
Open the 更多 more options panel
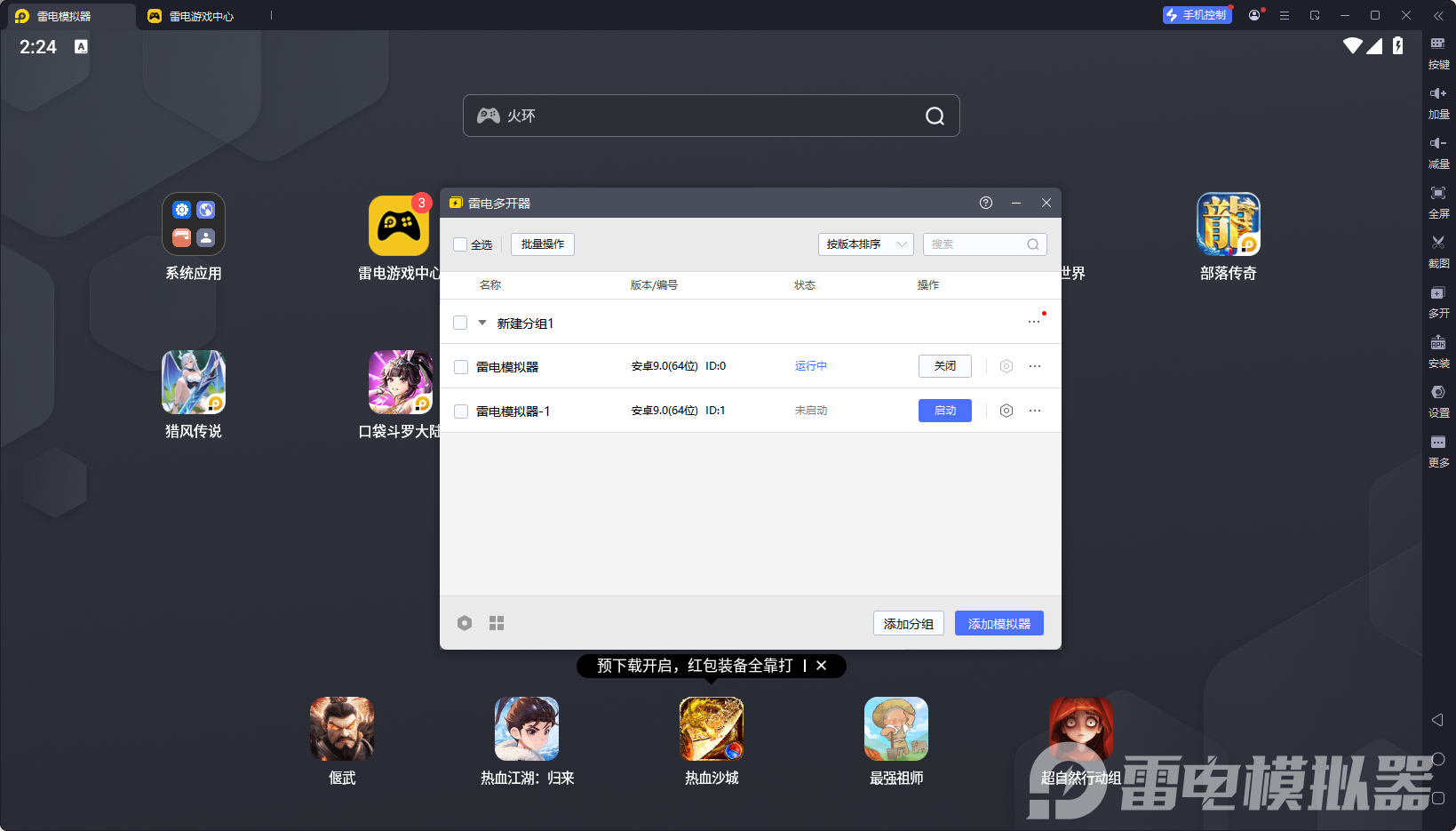(x=1439, y=451)
